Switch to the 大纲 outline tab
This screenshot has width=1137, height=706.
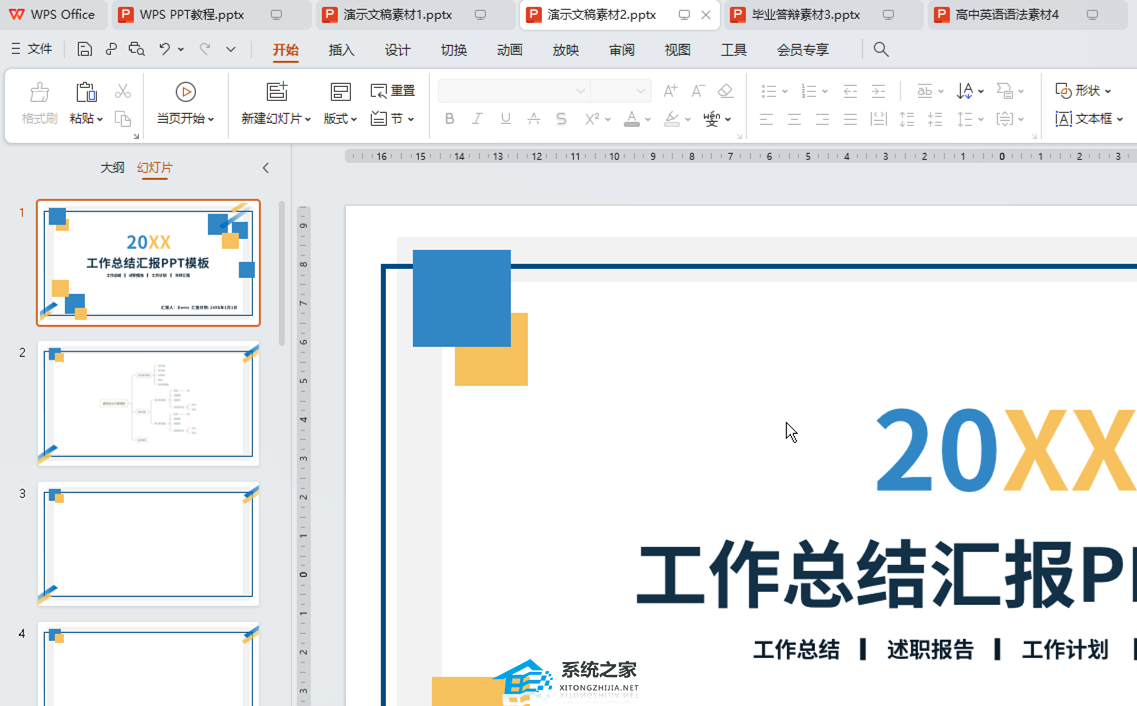(112, 167)
